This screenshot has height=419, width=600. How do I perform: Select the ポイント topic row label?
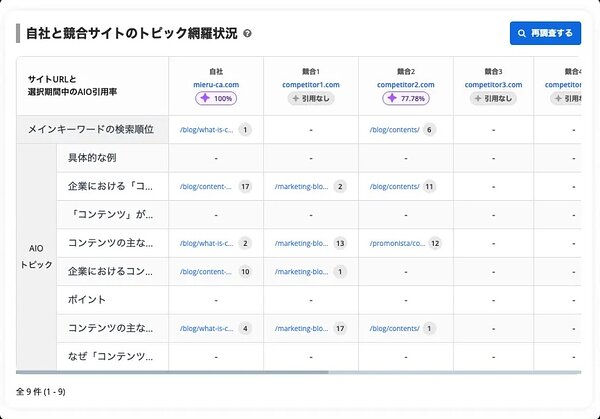pyautogui.click(x=87, y=299)
